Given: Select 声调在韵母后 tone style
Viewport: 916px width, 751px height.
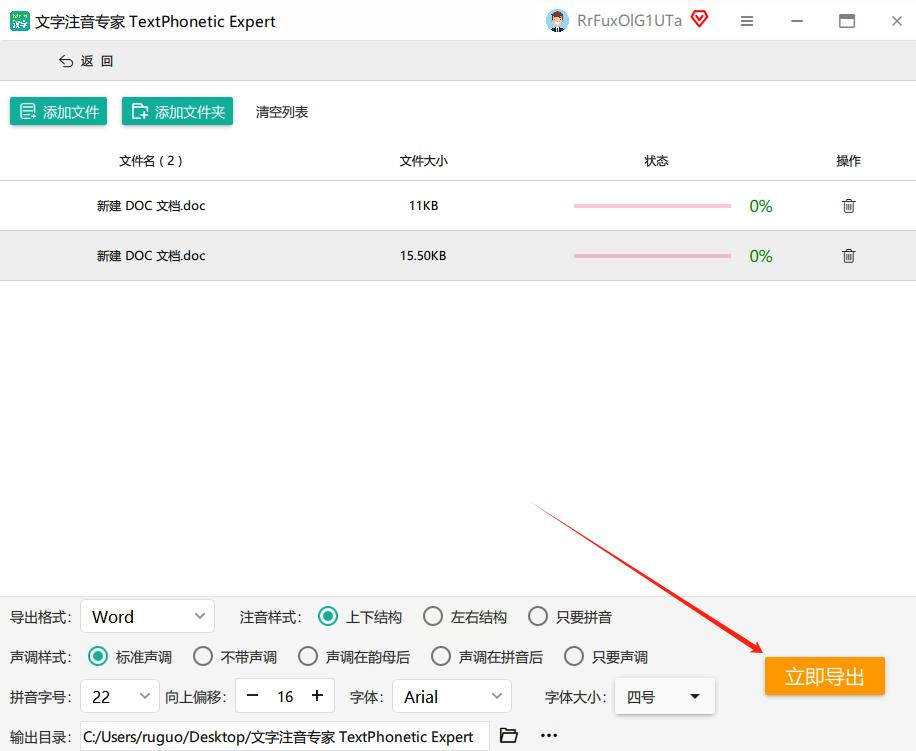Looking at the screenshot, I should pos(353,656).
